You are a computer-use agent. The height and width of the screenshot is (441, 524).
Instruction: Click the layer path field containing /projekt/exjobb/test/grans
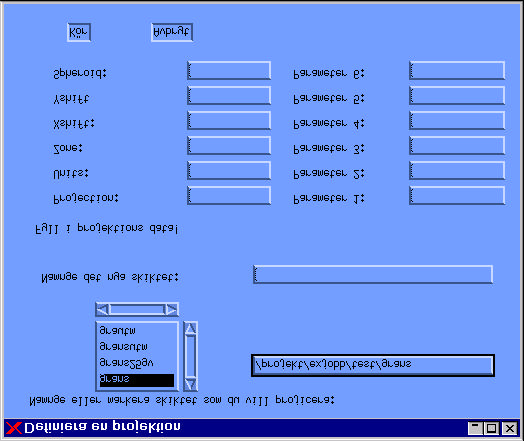373,365
